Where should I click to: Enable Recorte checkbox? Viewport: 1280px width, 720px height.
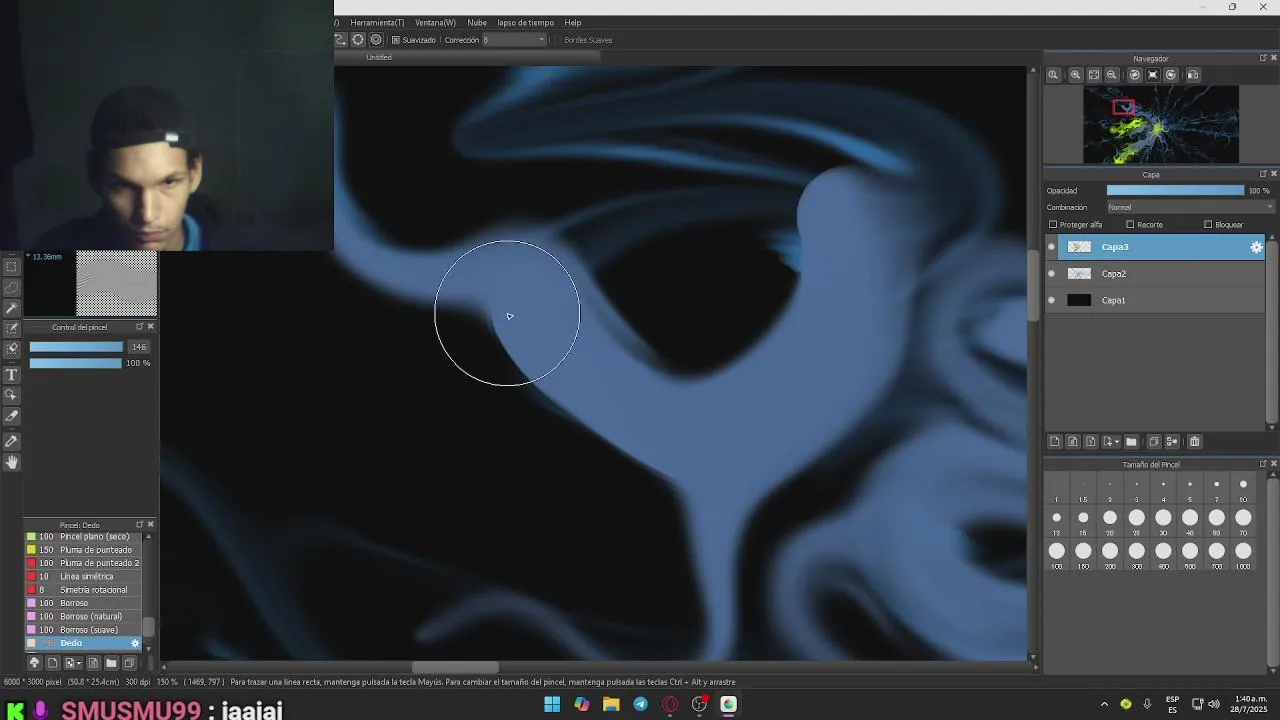pyautogui.click(x=1130, y=225)
